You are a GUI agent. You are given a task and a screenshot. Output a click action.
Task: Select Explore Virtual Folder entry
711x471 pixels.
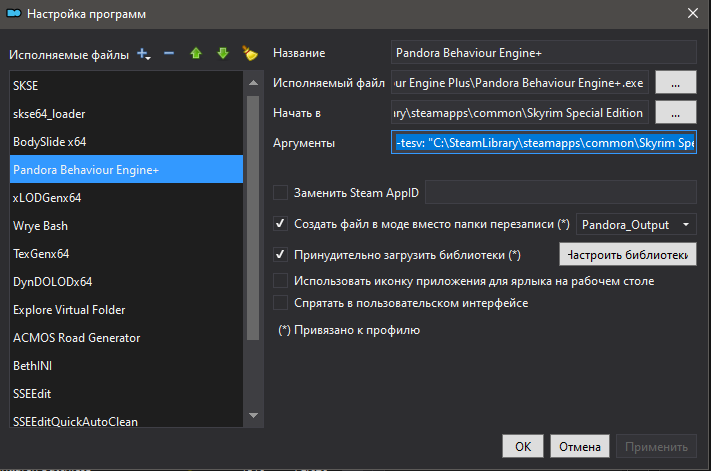[127, 310]
